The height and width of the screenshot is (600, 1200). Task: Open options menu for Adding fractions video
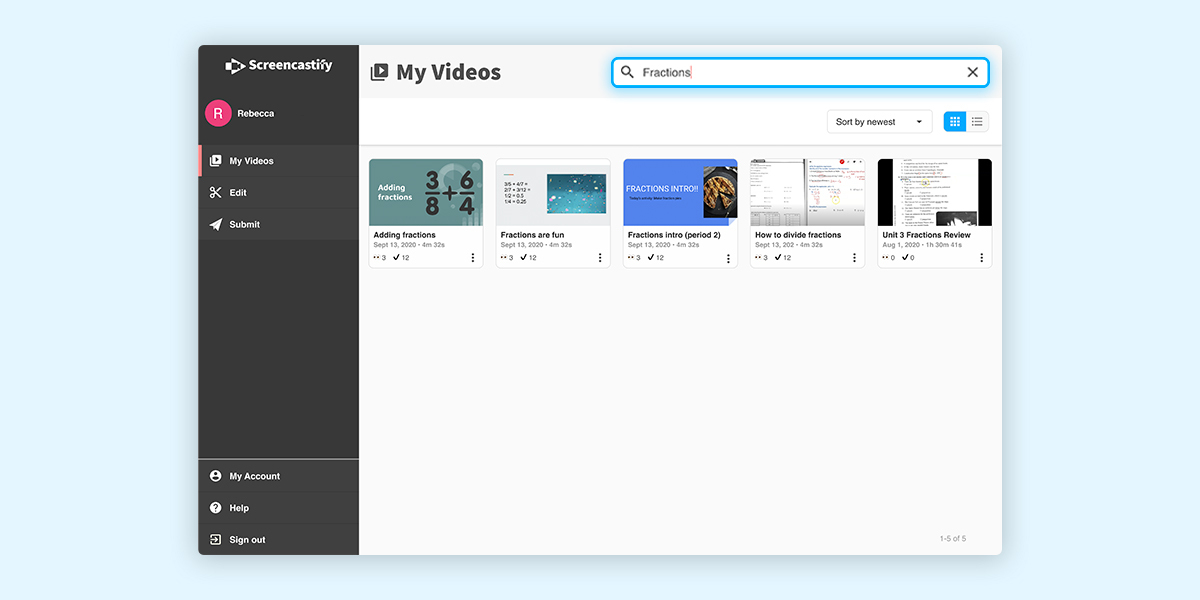click(x=473, y=257)
